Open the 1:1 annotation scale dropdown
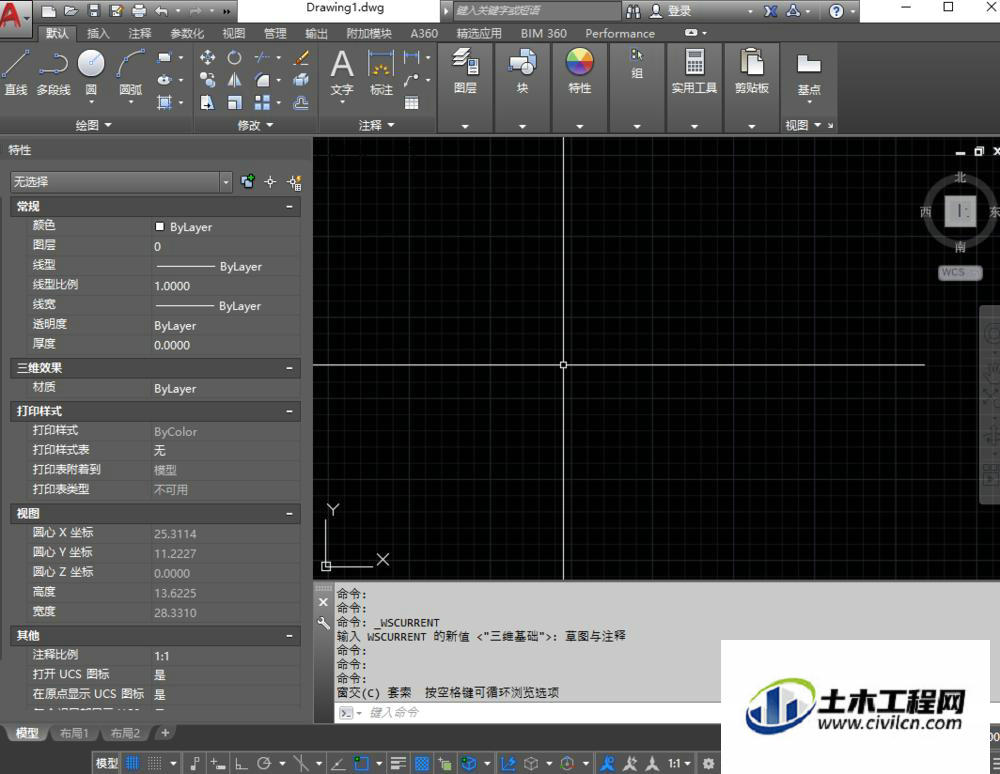The width and height of the screenshot is (1000, 774). [679, 763]
